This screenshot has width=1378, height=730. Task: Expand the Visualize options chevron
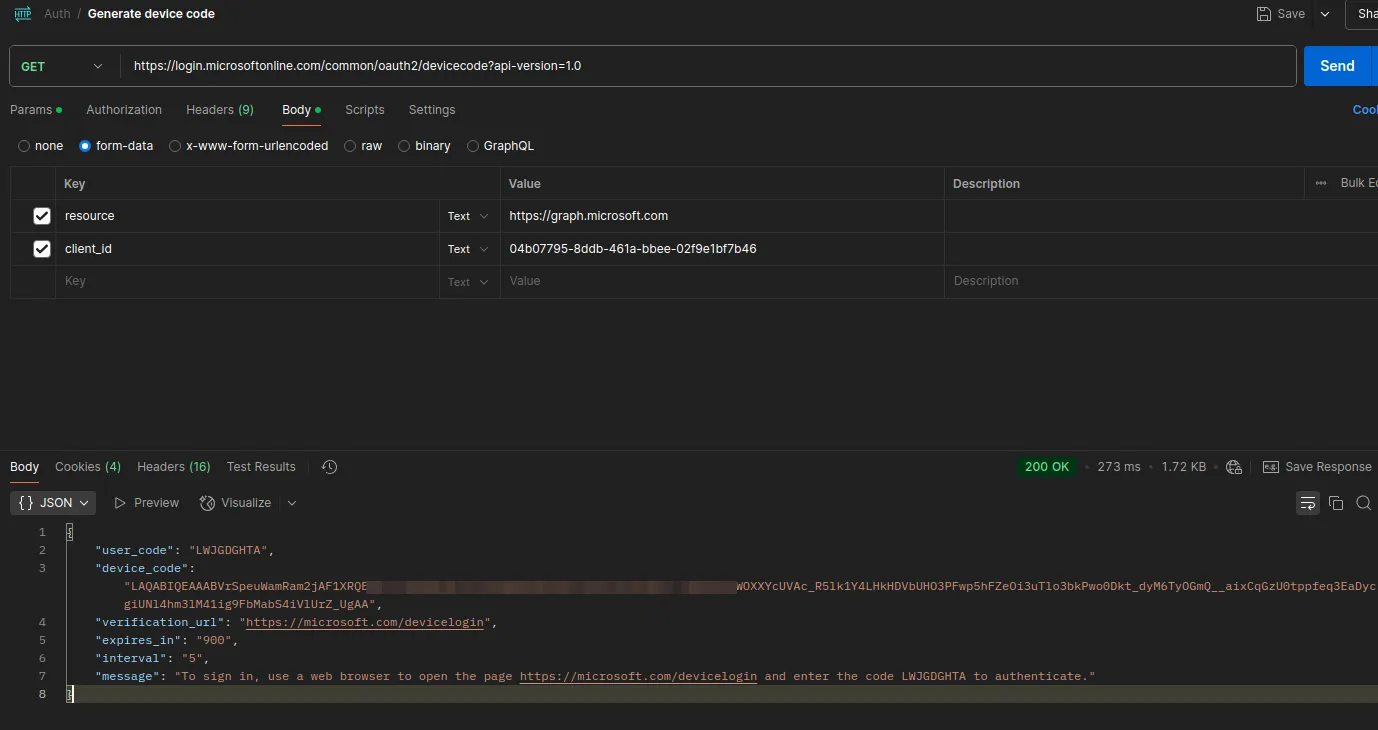[292, 503]
